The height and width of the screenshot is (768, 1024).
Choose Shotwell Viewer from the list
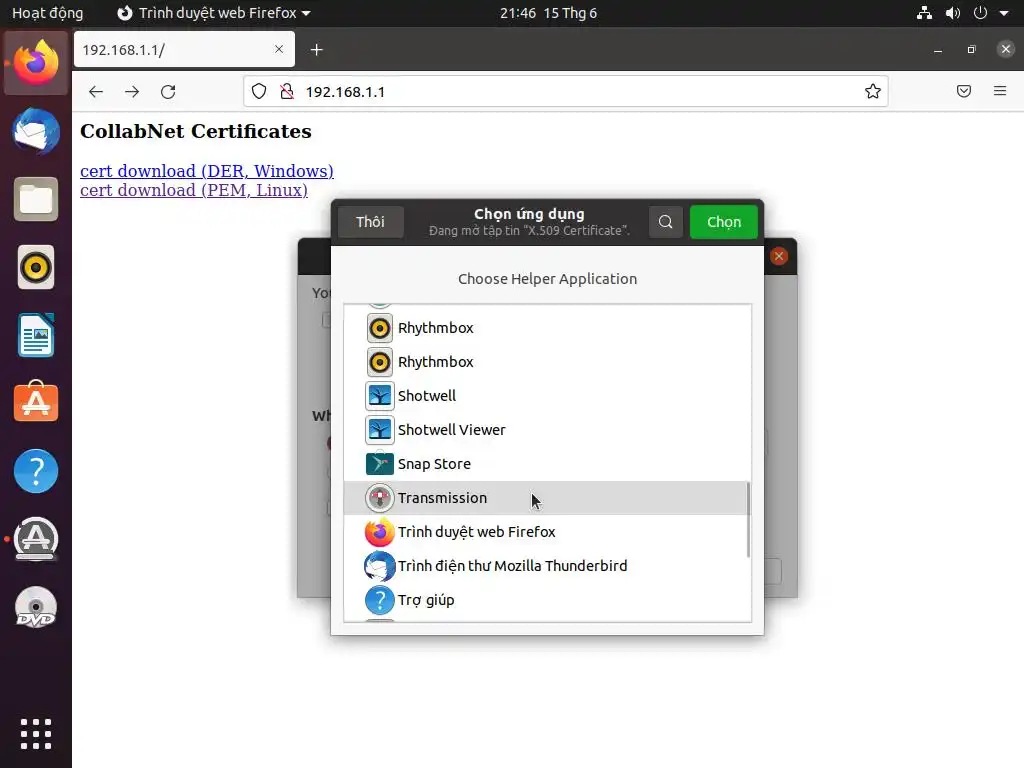[547, 430]
